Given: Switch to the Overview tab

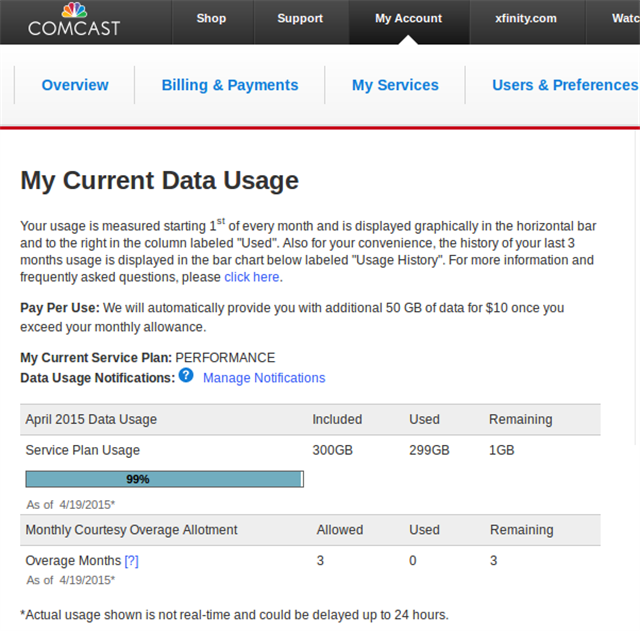Looking at the screenshot, I should 75,85.
